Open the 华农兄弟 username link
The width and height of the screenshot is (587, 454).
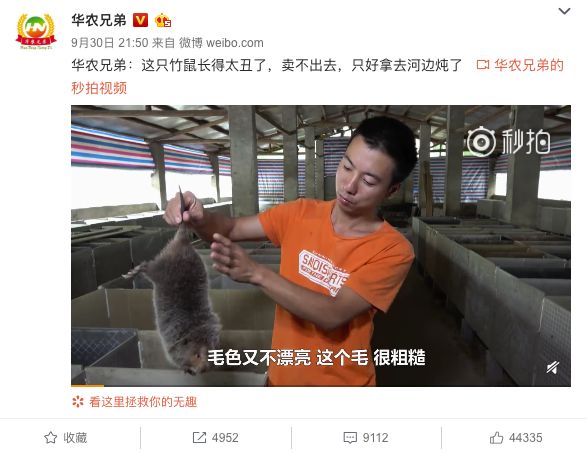tap(99, 20)
